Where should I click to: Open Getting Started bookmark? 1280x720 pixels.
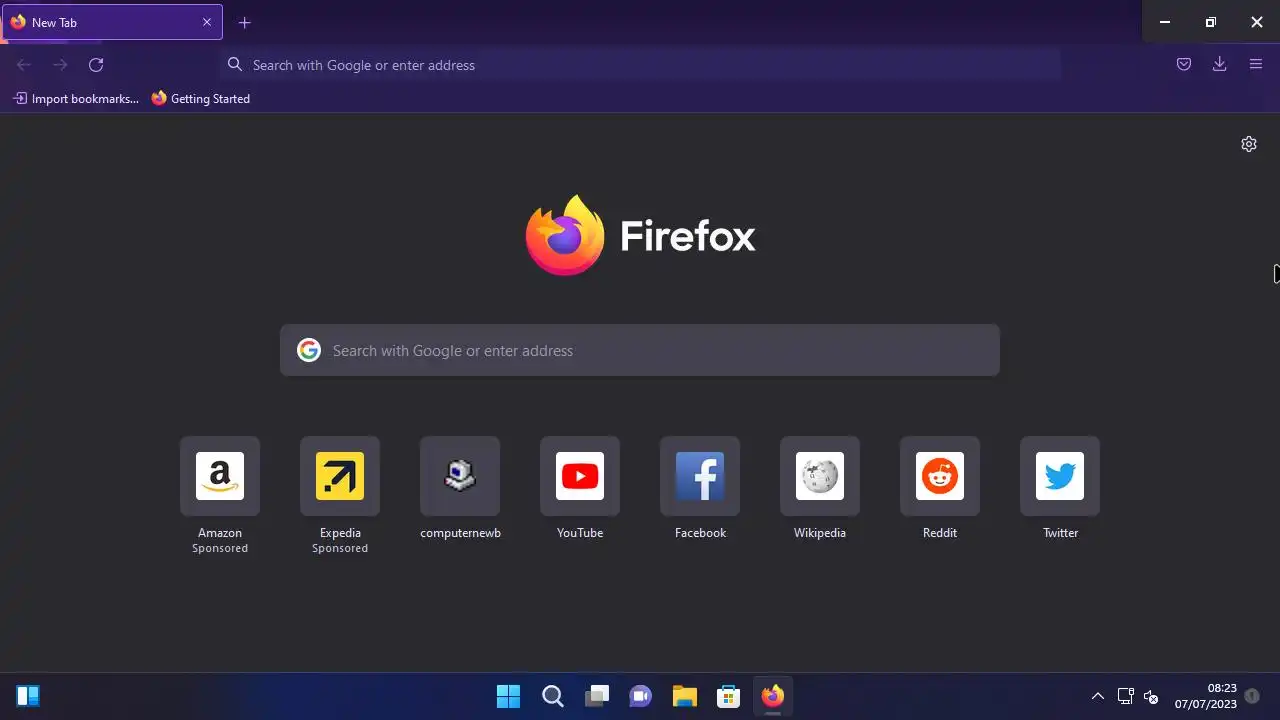(201, 99)
